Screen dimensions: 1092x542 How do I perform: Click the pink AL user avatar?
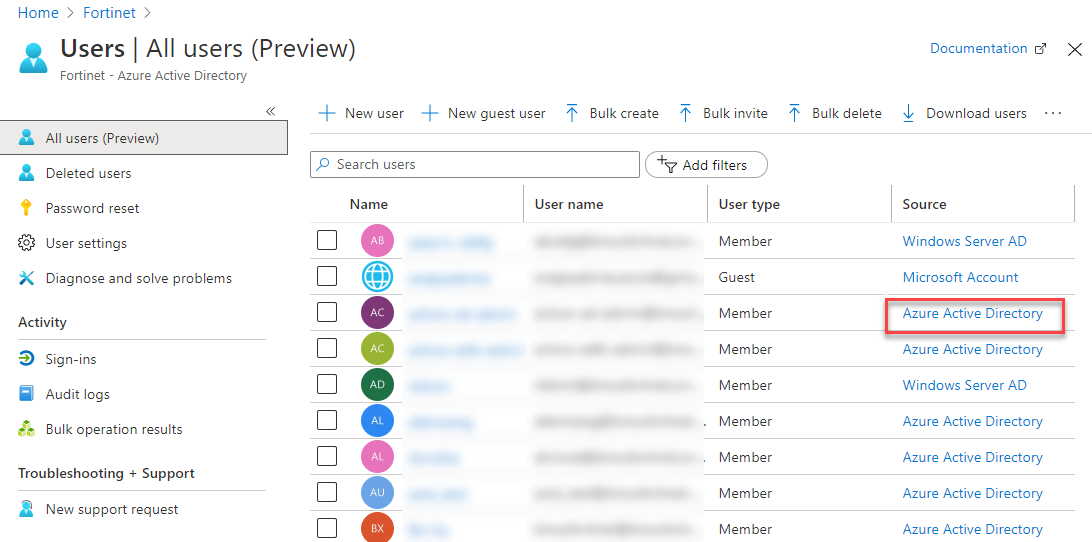coord(377,458)
